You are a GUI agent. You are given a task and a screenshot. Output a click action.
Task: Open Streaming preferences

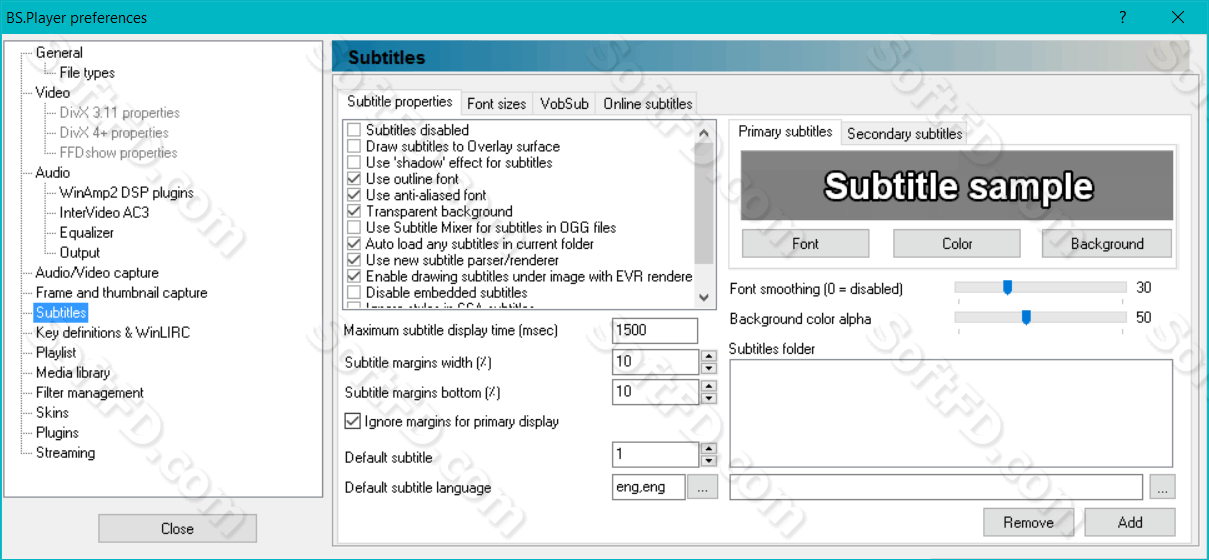click(66, 453)
